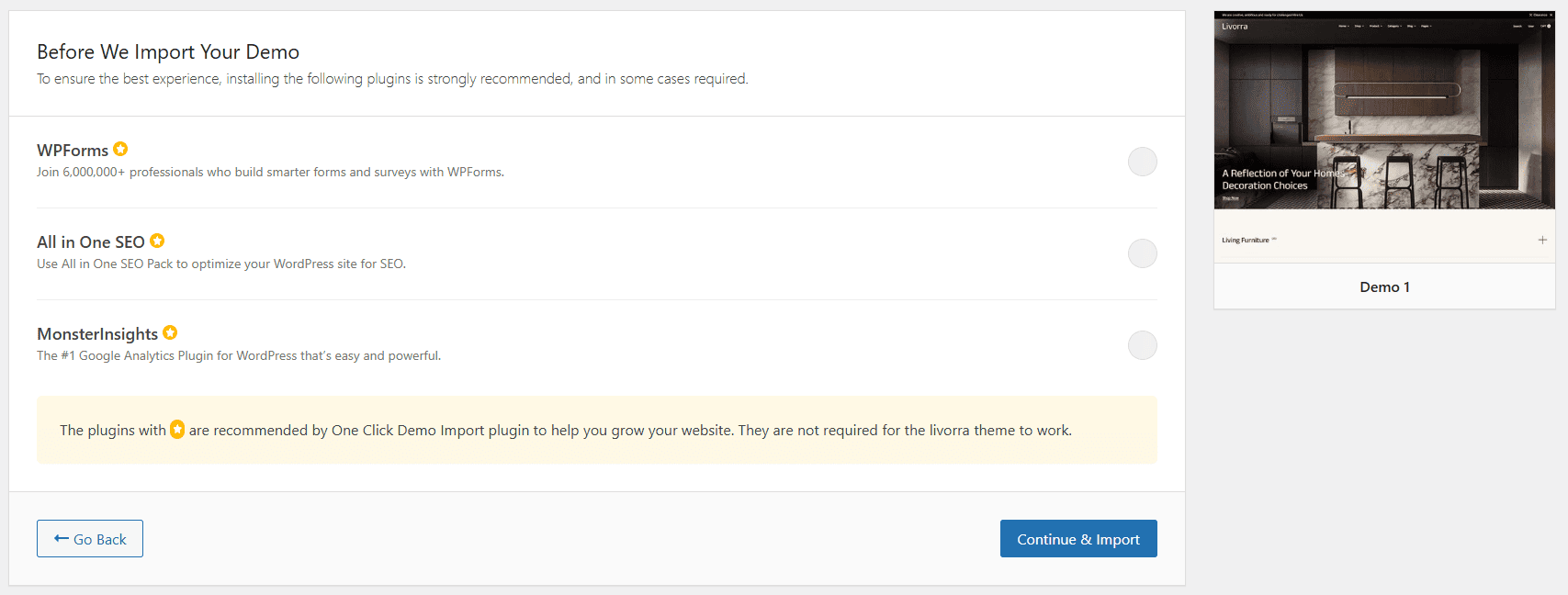Click the Demo 1 label
Screen dimensions: 1568x595
click(1384, 287)
